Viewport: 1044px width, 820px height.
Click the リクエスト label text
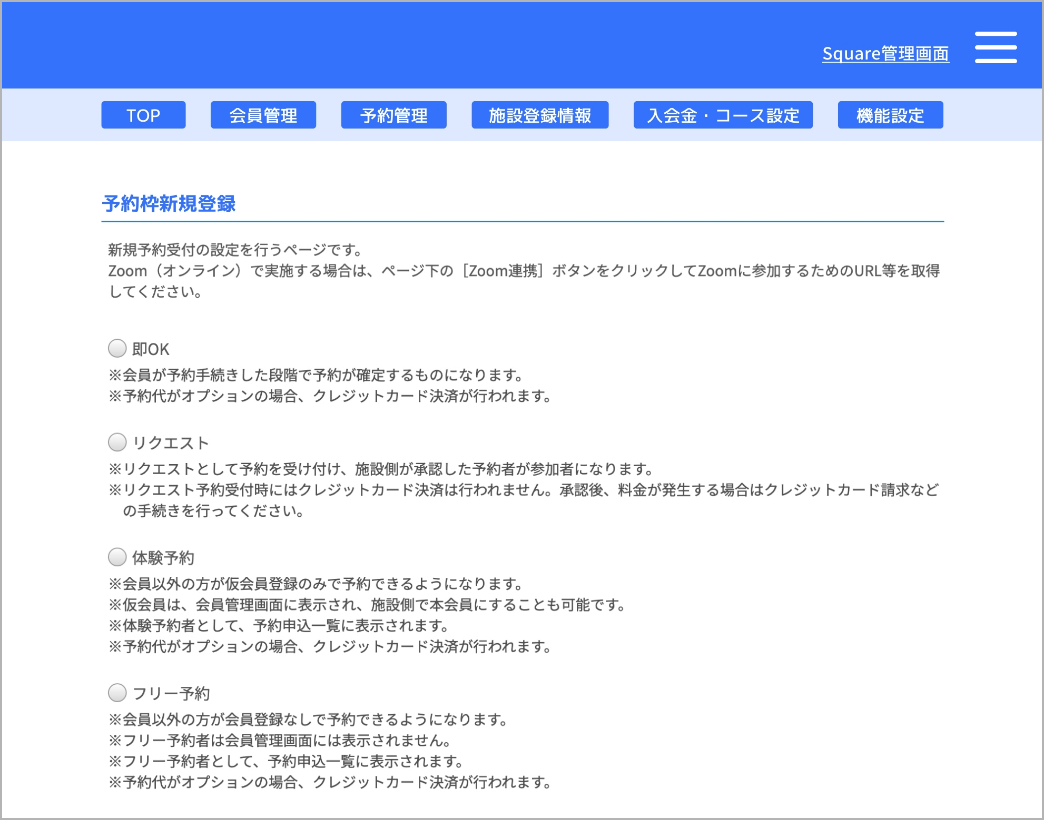click(x=170, y=443)
